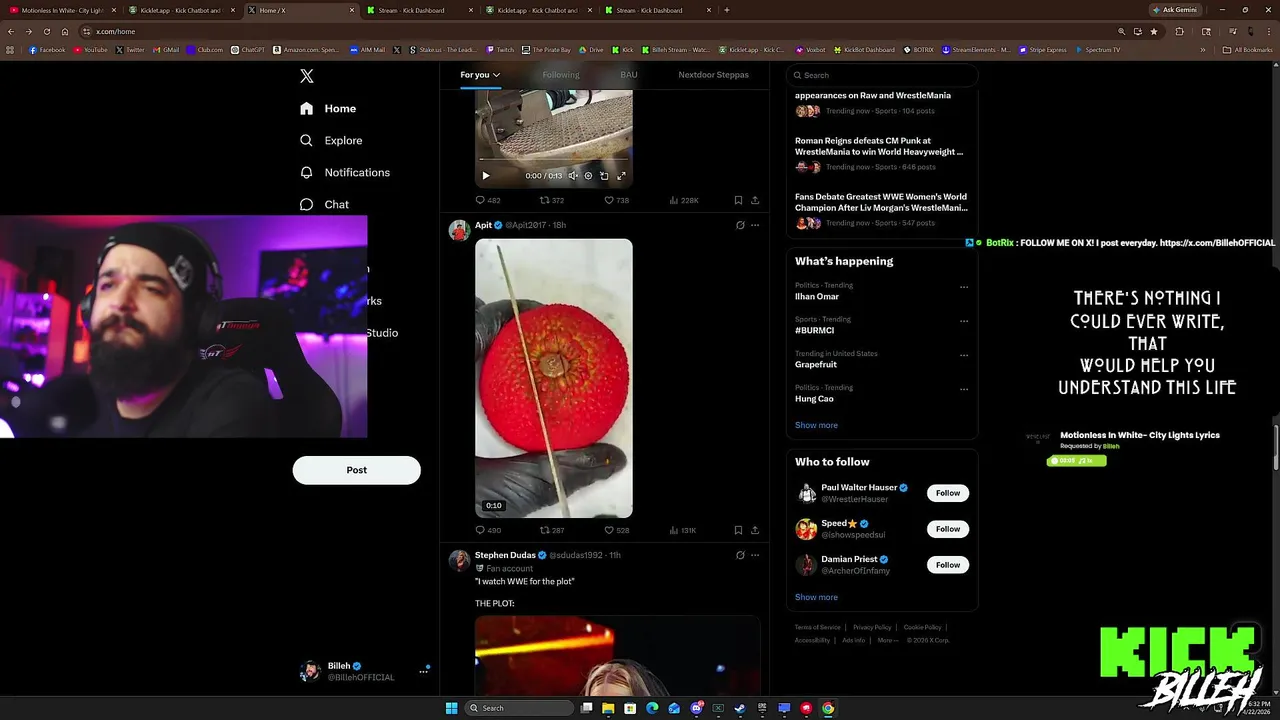This screenshot has width=1280, height=720.
Task: Expand the top video to fullscreen
Action: pyautogui.click(x=621, y=175)
